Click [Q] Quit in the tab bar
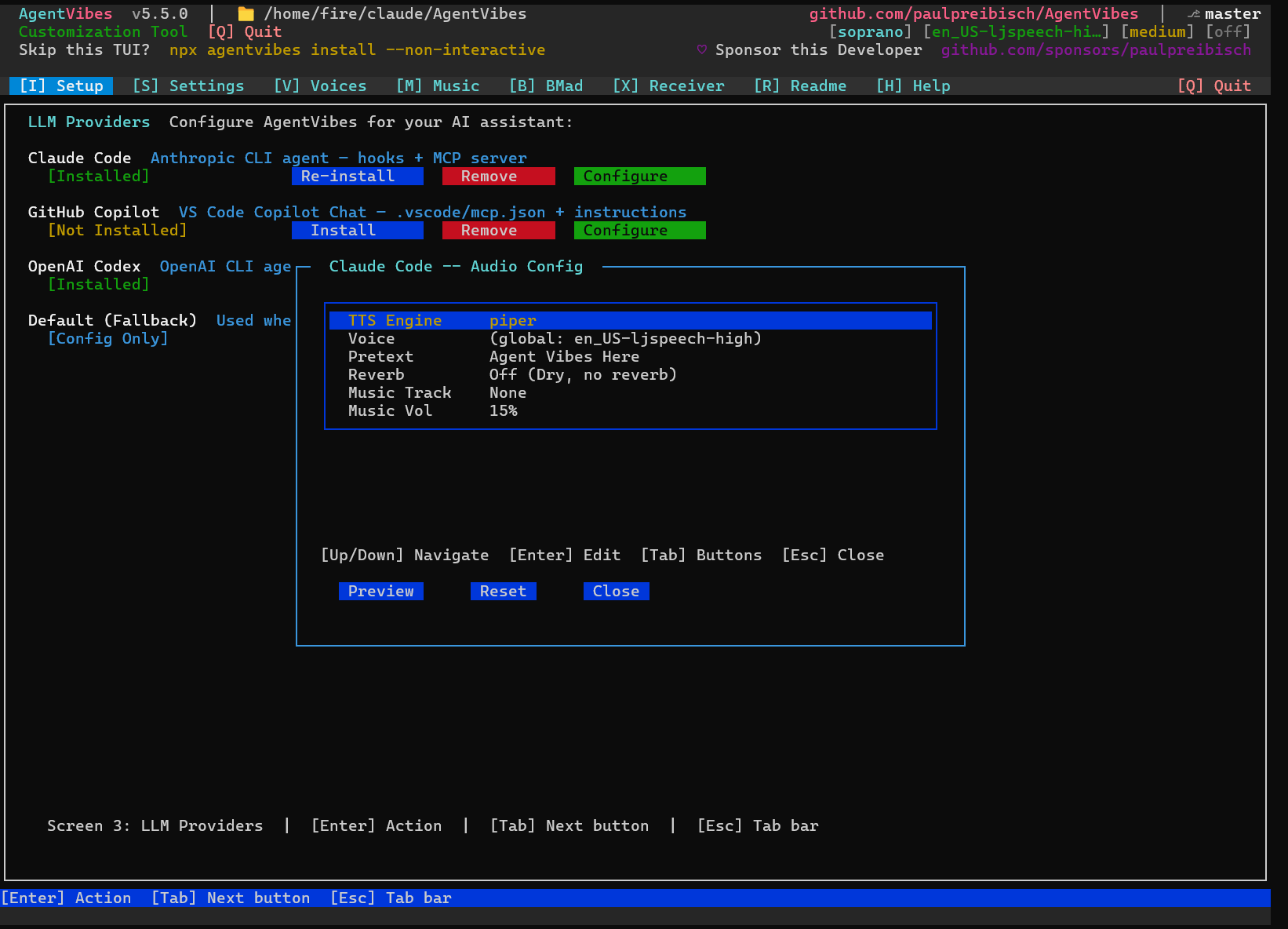 (x=1214, y=86)
